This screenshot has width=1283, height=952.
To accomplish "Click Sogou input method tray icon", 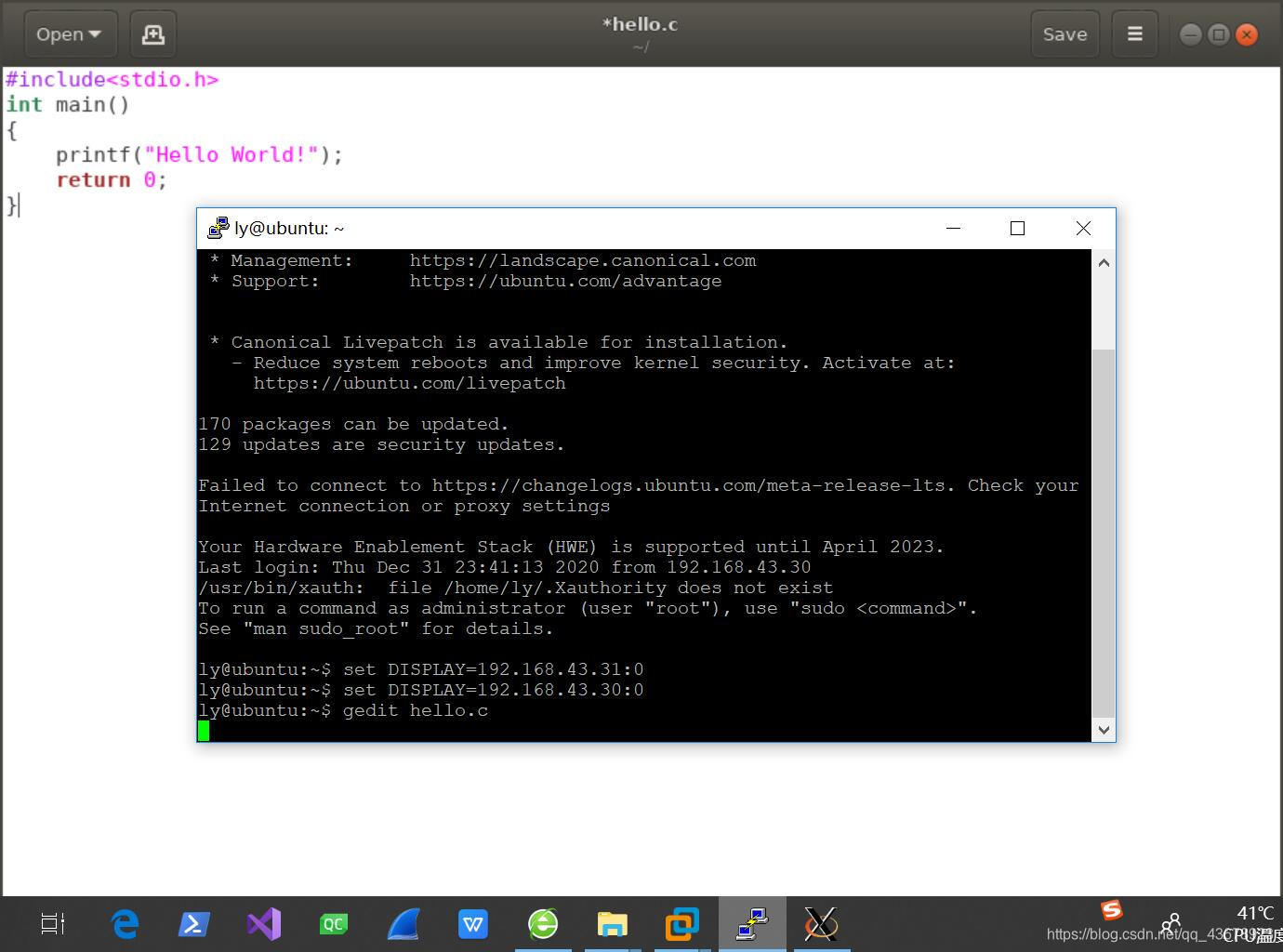I will point(1112,910).
